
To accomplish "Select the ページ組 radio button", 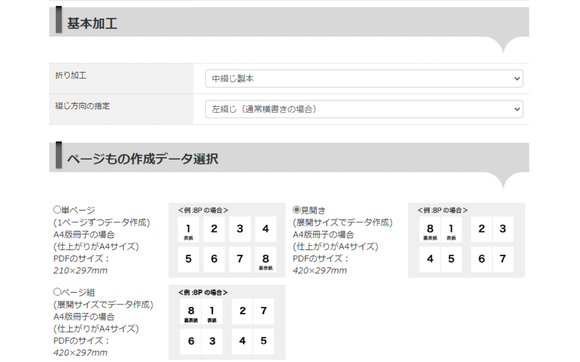I will [x=57, y=292].
